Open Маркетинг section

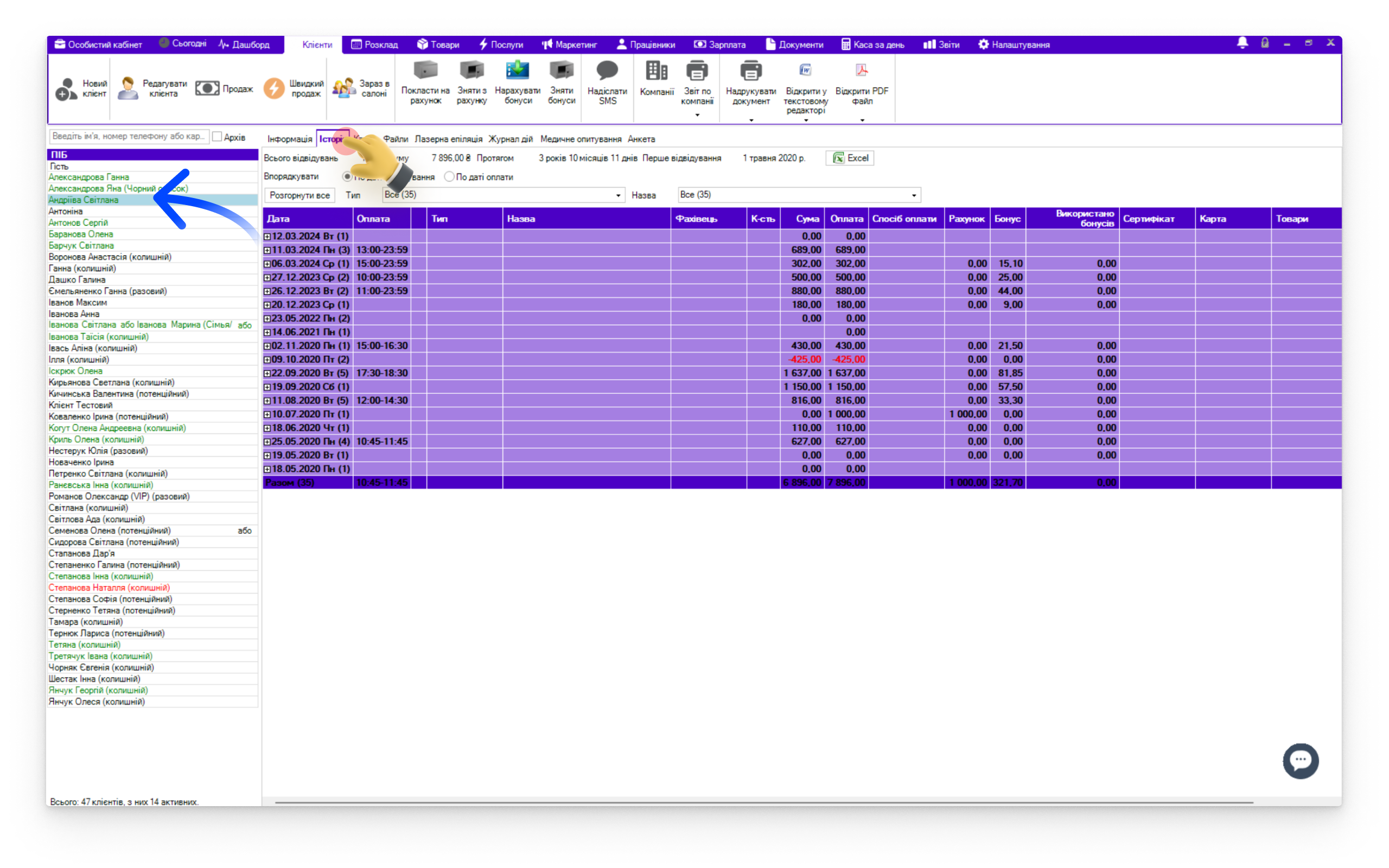click(569, 44)
